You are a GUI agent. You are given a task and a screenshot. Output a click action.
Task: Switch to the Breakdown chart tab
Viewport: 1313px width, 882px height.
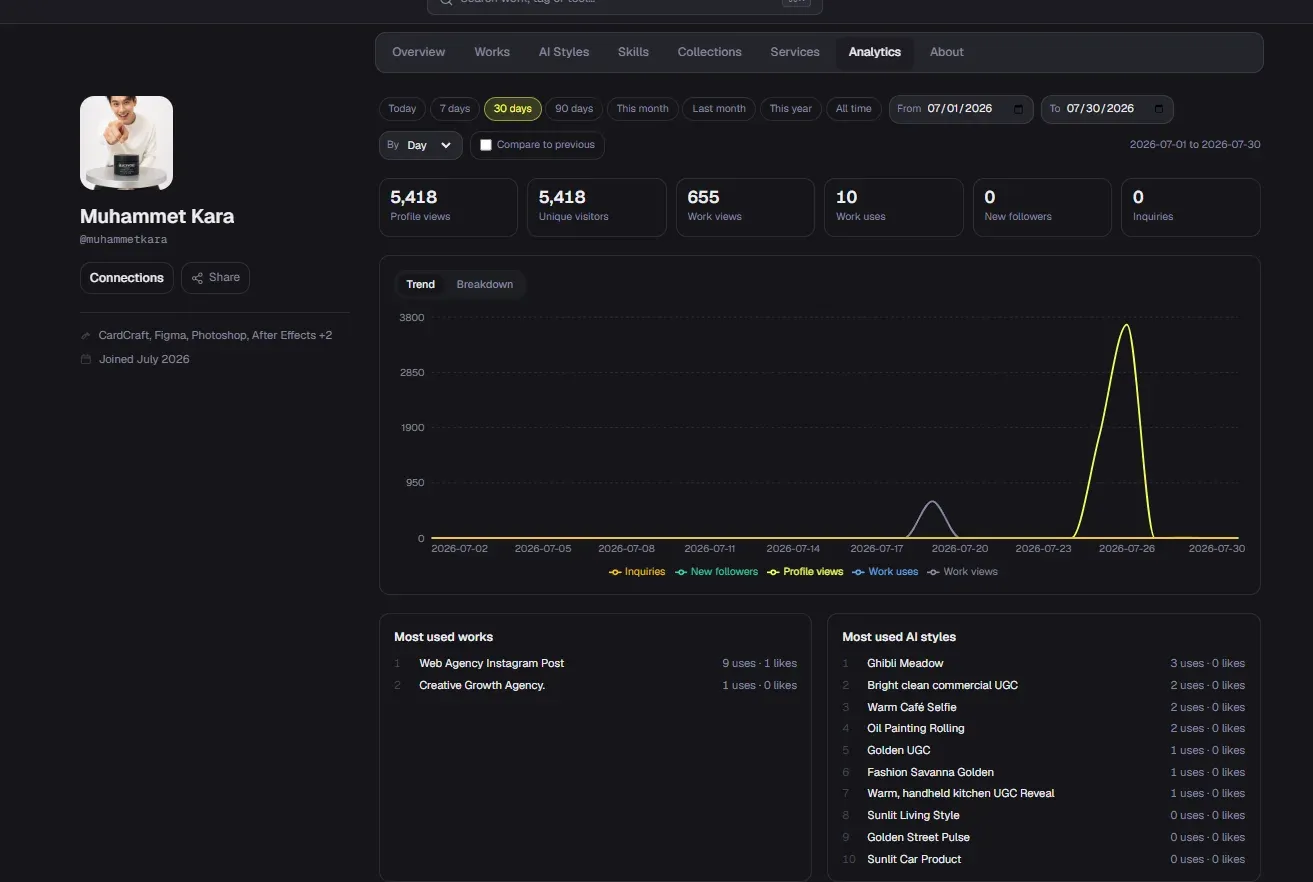click(x=485, y=285)
